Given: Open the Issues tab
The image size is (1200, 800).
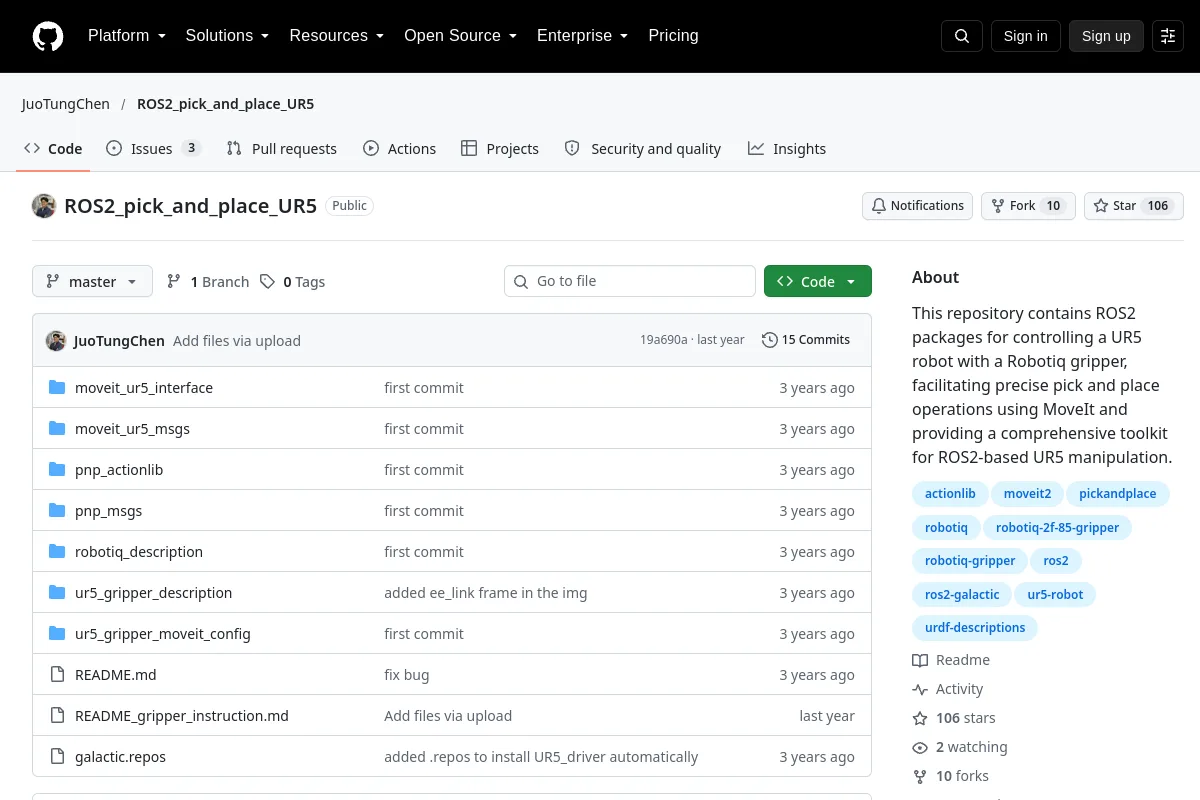Looking at the screenshot, I should [154, 148].
